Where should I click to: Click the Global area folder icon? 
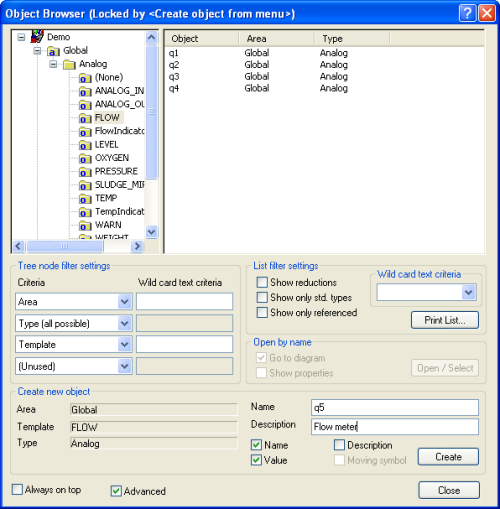(53, 51)
